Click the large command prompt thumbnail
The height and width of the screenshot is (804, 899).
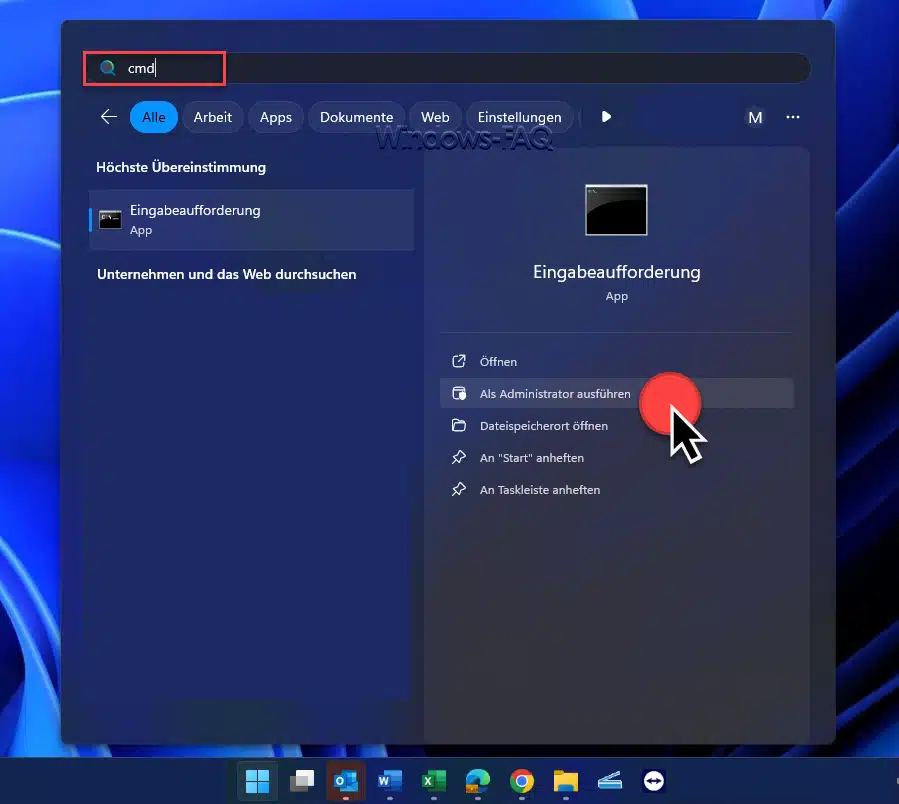(x=616, y=210)
